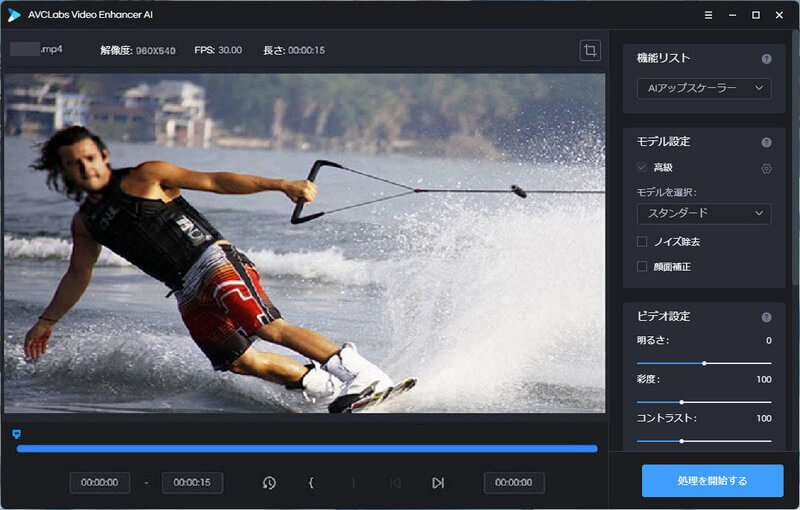The height and width of the screenshot is (510, 800).
Task: Click the .mp4 file name
Action: click(x=36, y=49)
